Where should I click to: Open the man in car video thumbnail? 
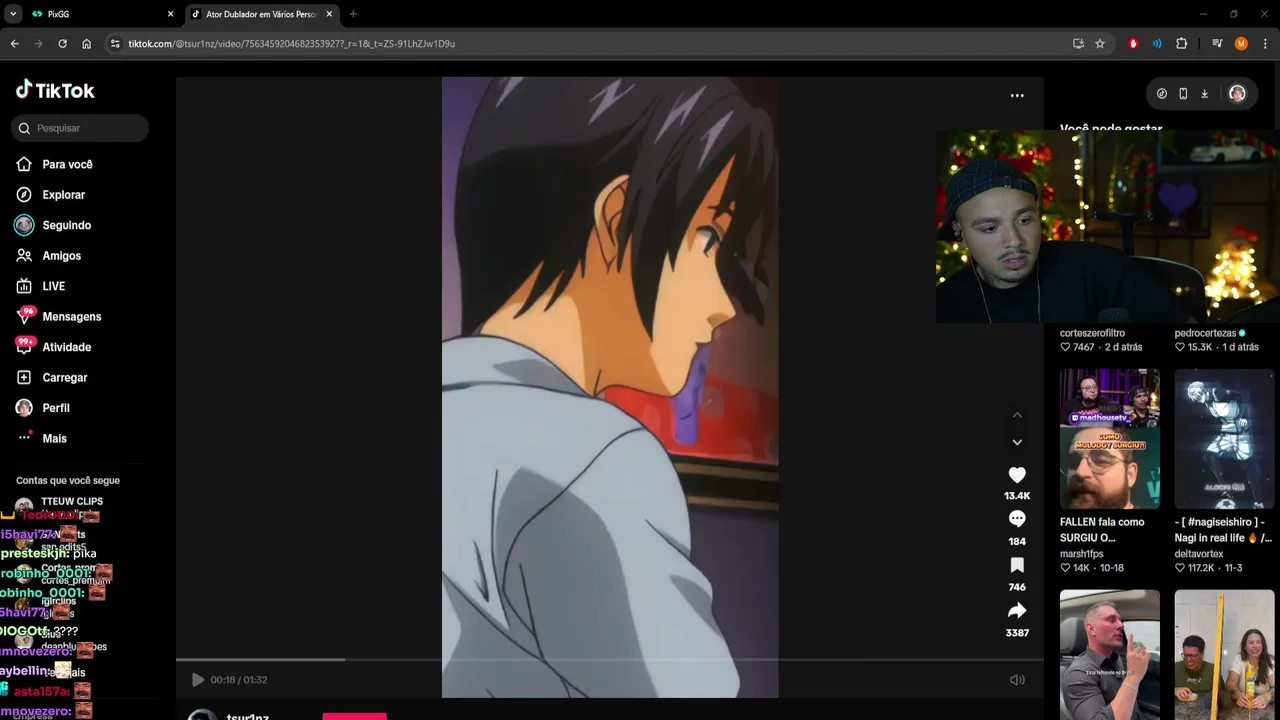[1110, 655]
